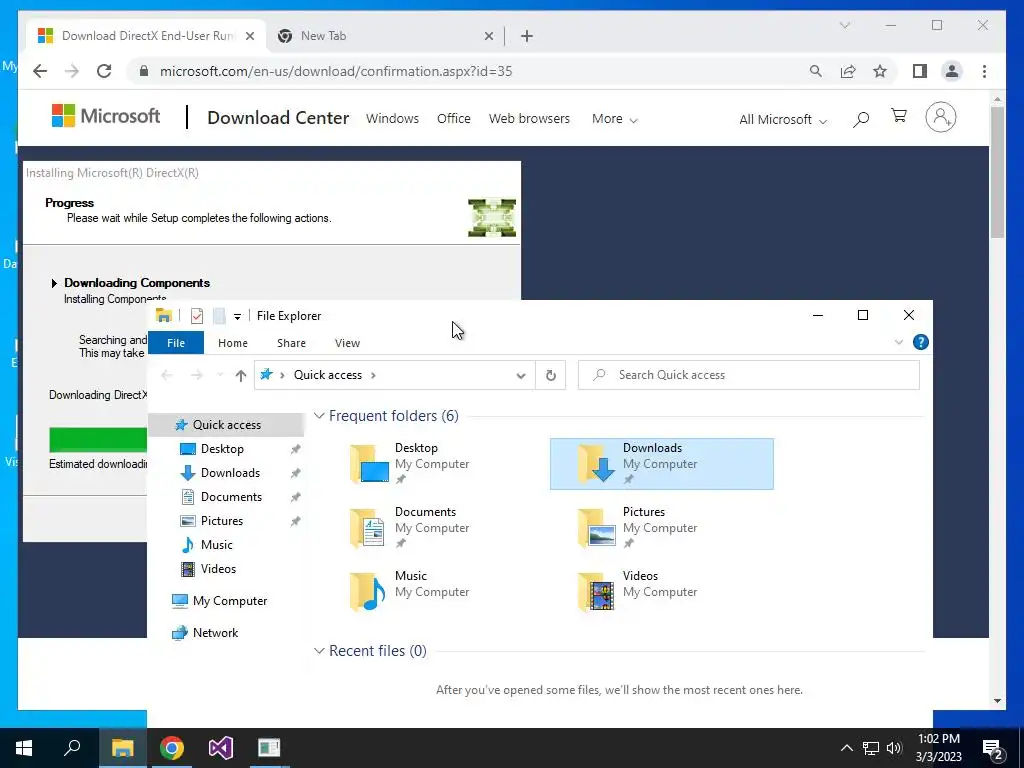Select Quick access in navigation pane

tap(226, 424)
